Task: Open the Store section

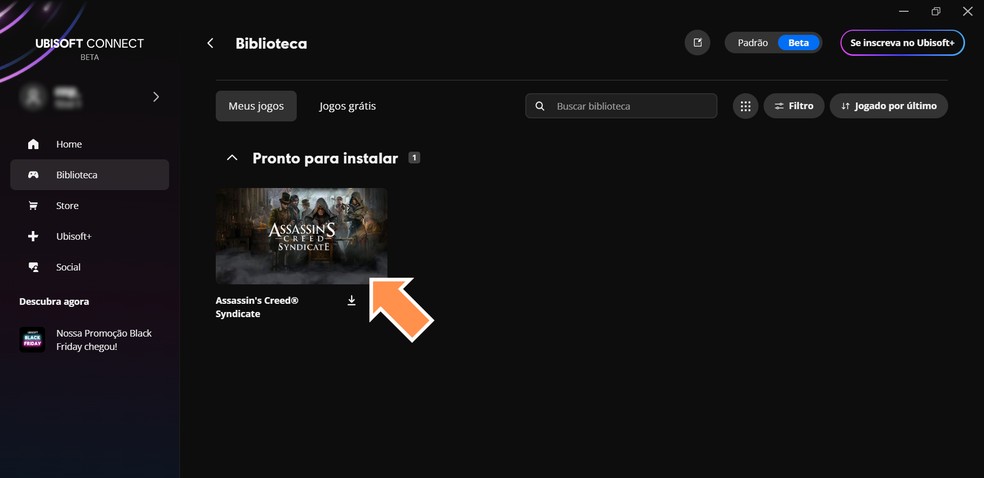Action: click(x=90, y=206)
